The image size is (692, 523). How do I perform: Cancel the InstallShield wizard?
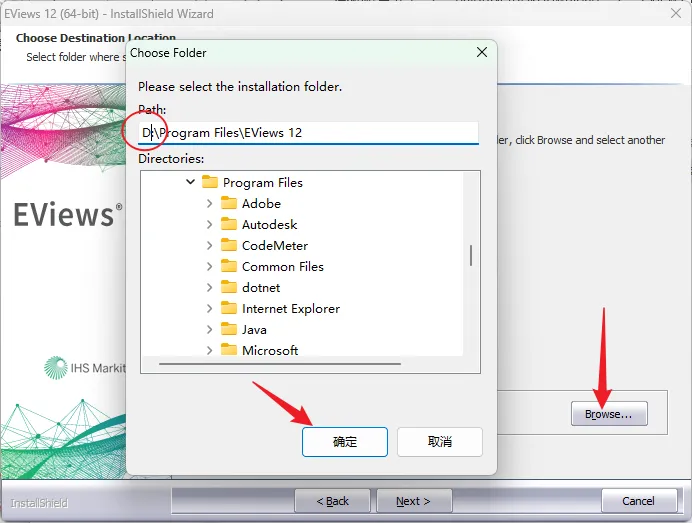pyautogui.click(x=639, y=501)
